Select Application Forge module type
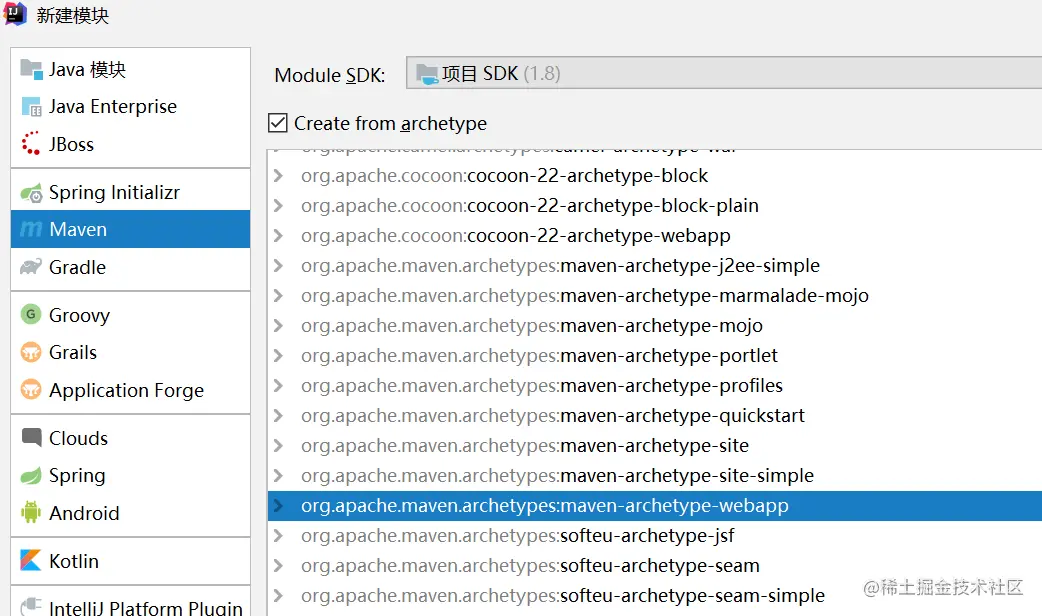This screenshot has width=1042, height=616. point(130,389)
